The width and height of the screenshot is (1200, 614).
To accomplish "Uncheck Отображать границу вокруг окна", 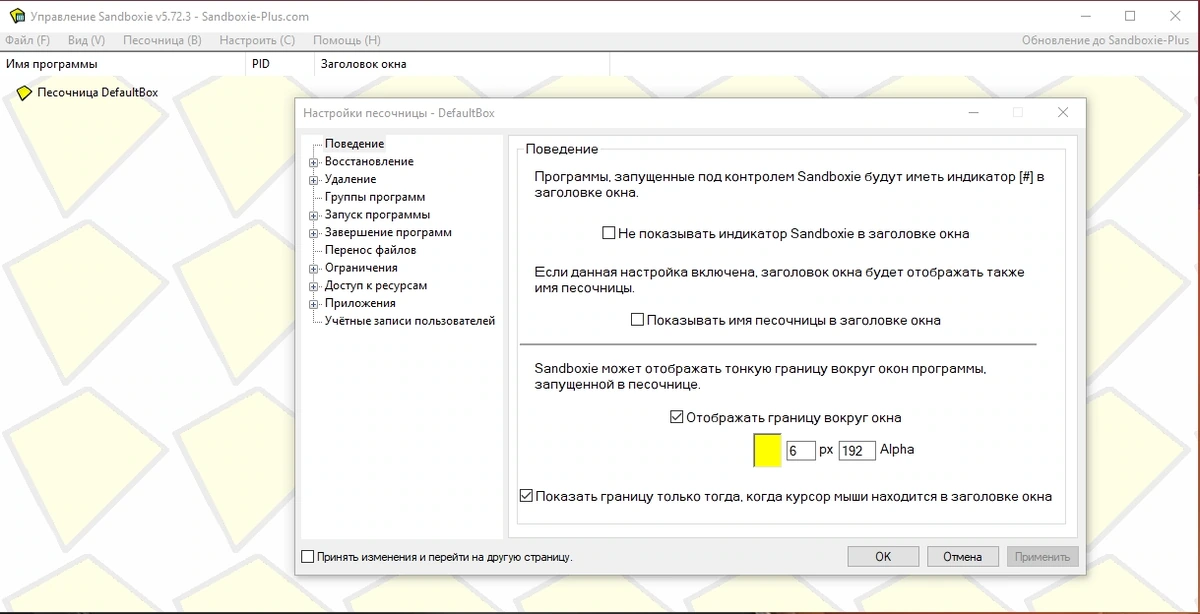I will point(676,417).
